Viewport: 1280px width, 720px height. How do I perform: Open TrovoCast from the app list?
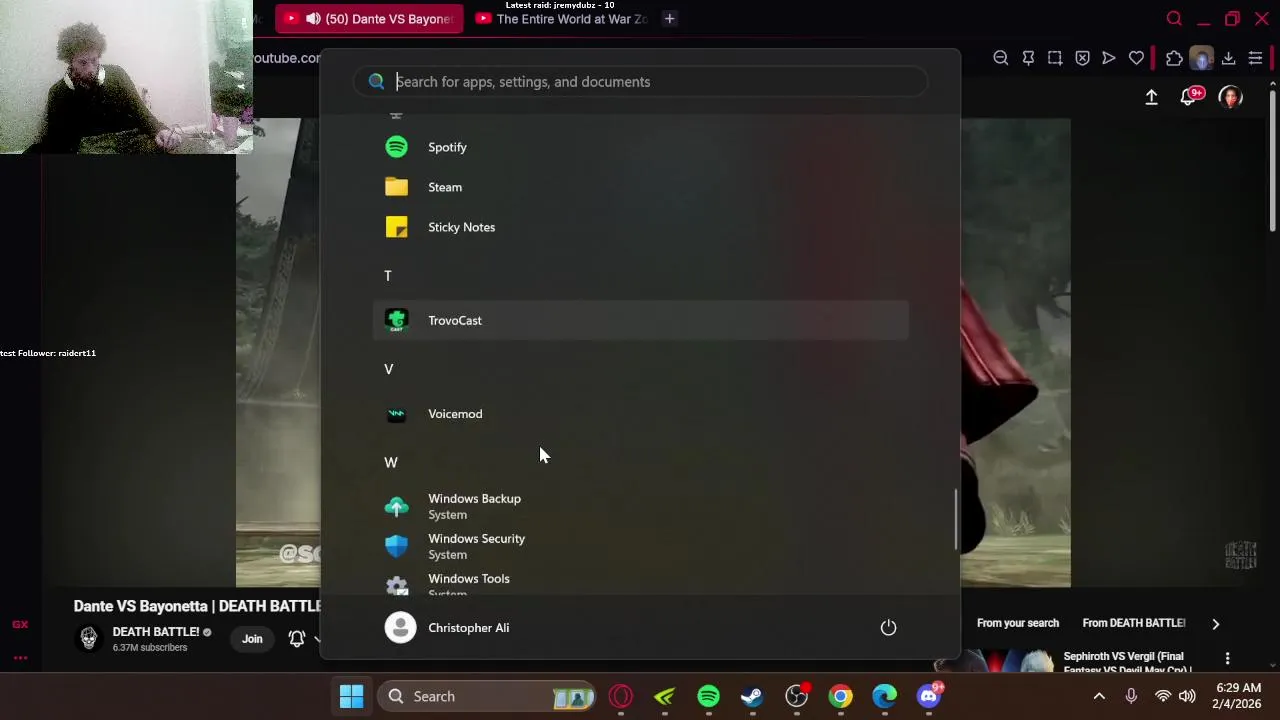pos(640,320)
